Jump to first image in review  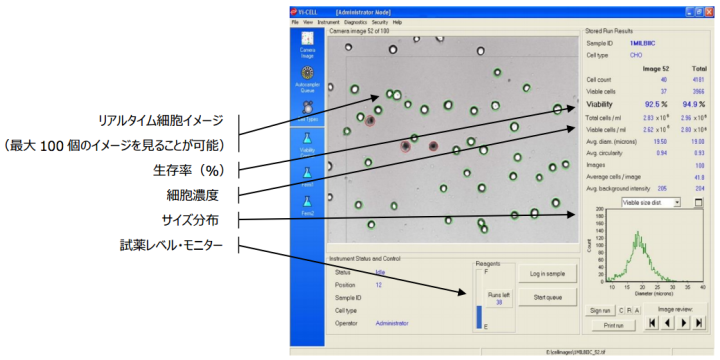pos(652,323)
